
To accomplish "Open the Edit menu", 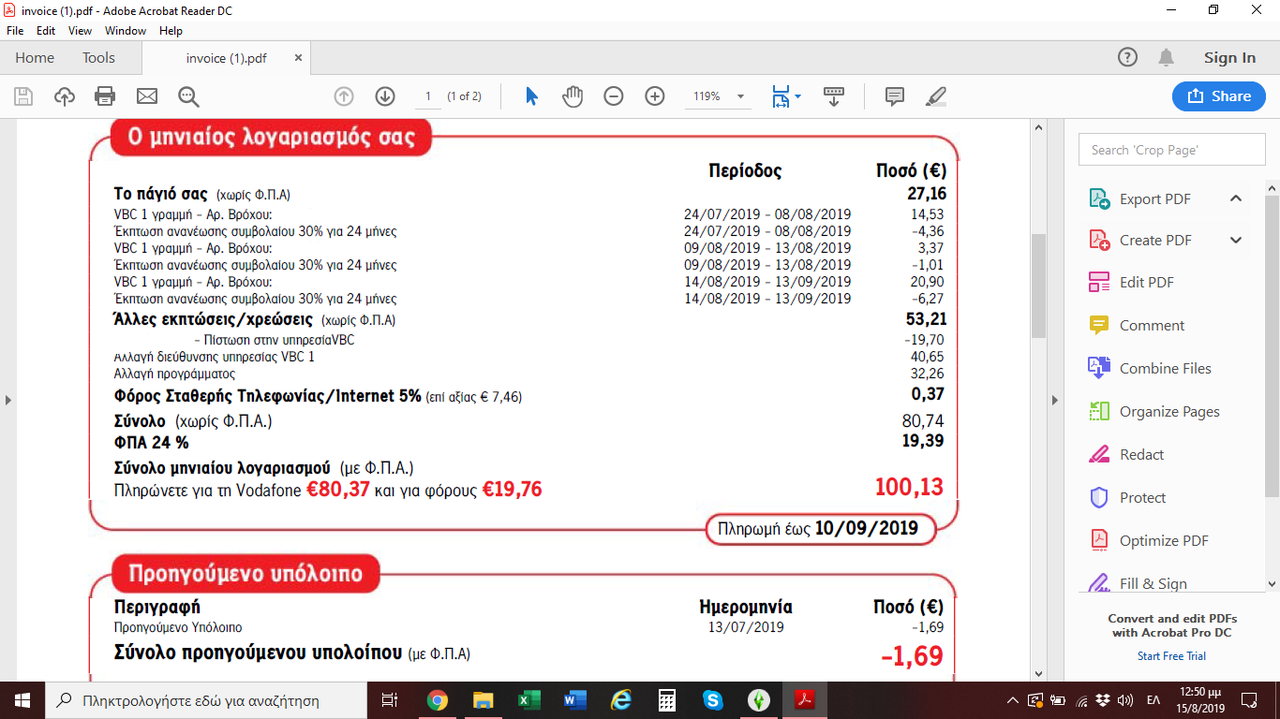I will [46, 31].
